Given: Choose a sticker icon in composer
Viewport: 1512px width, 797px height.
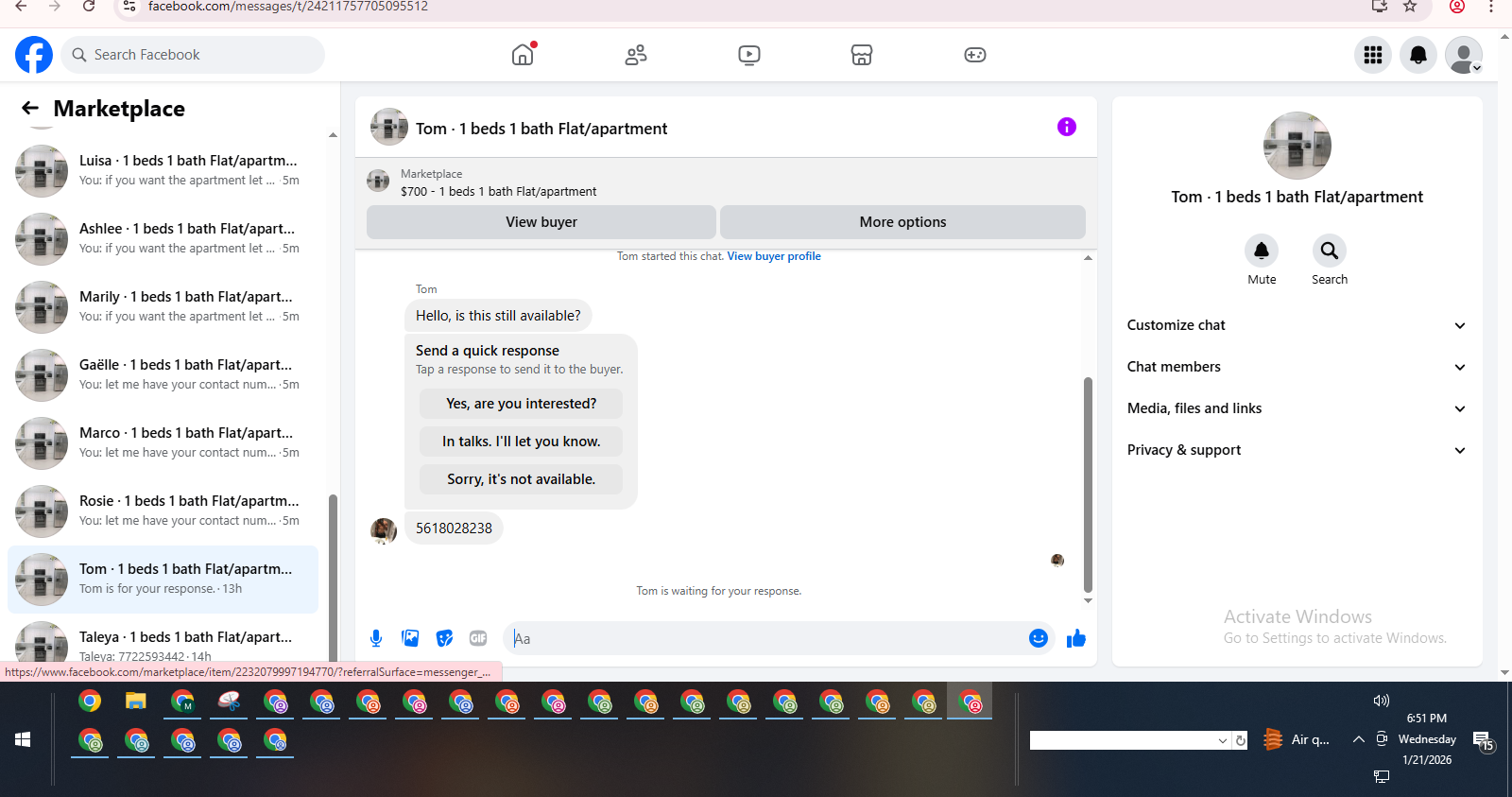Looking at the screenshot, I should click(444, 638).
